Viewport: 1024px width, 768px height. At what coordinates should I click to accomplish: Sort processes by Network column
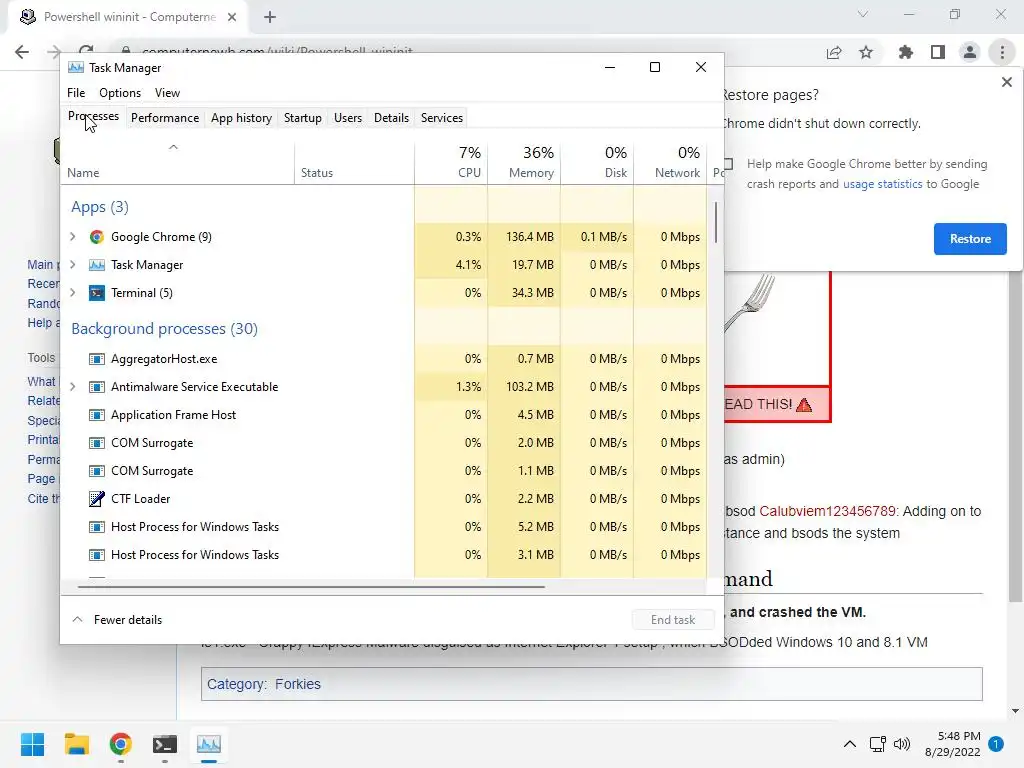(671, 161)
